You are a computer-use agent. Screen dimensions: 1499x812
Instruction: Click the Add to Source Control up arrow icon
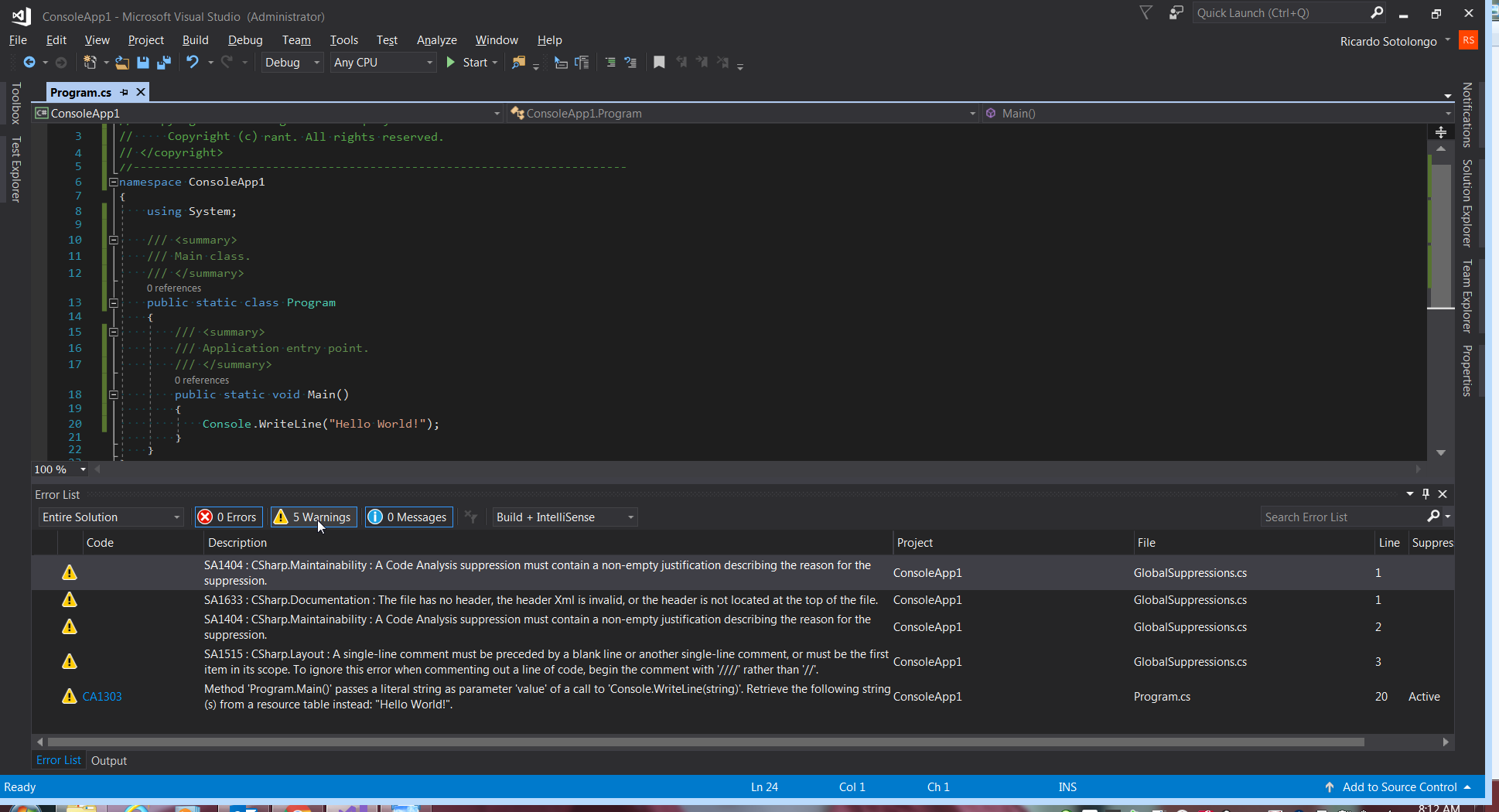(x=1330, y=786)
